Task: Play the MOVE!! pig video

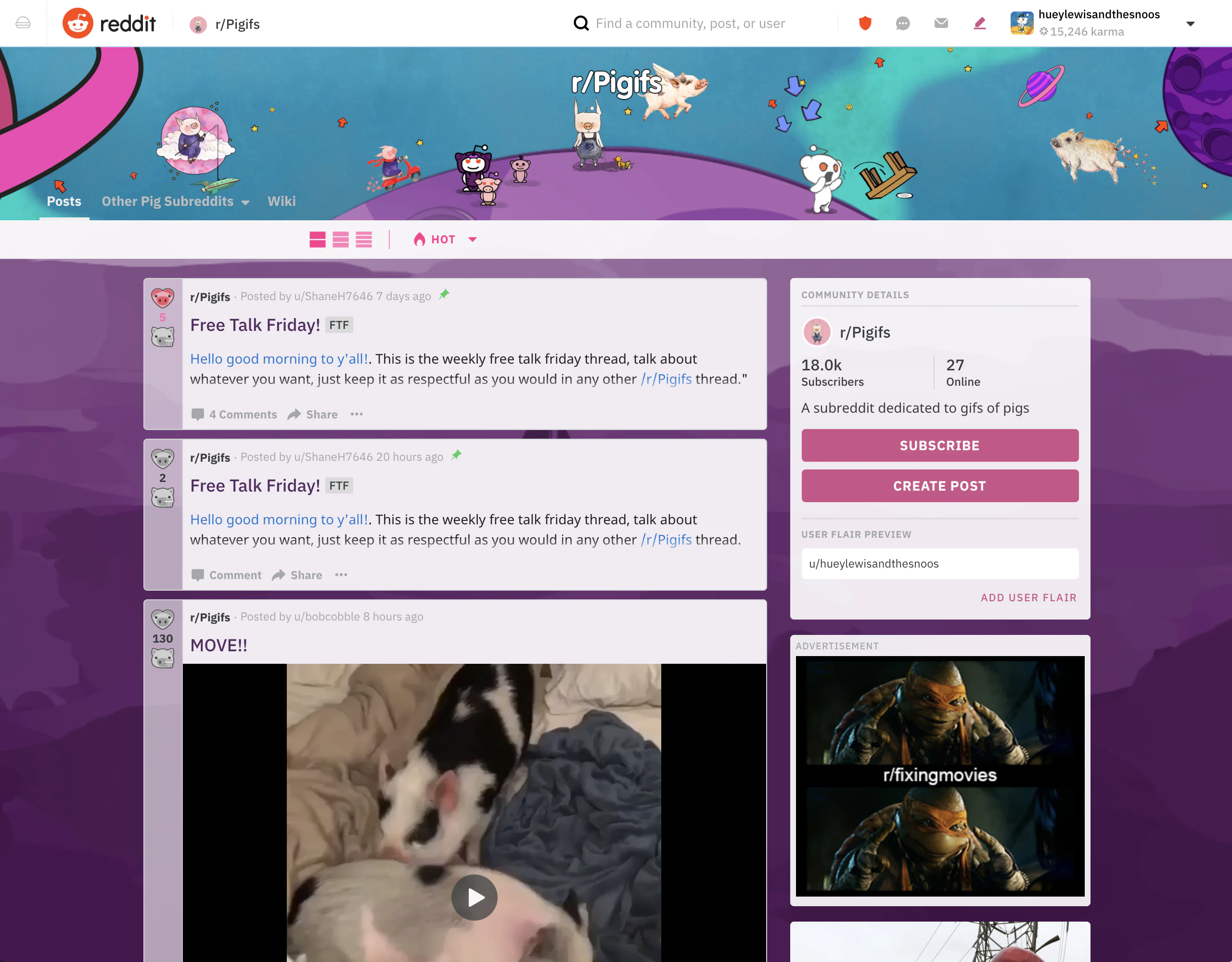Action: coord(475,898)
